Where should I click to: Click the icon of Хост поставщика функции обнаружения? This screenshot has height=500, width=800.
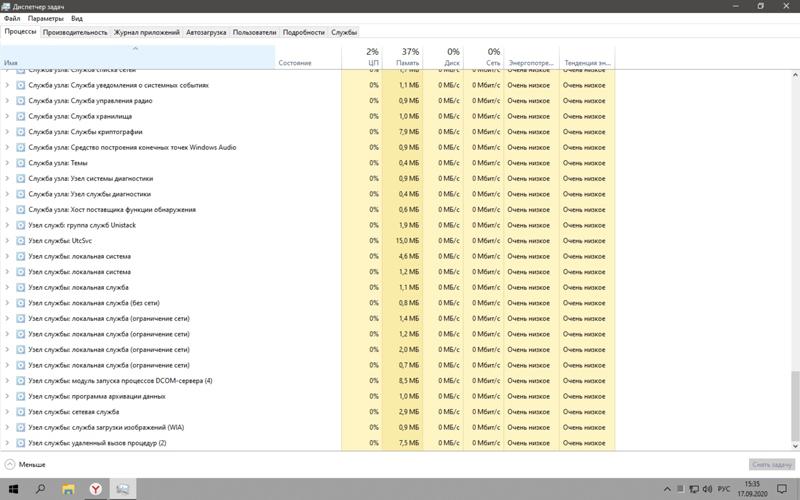coord(20,210)
